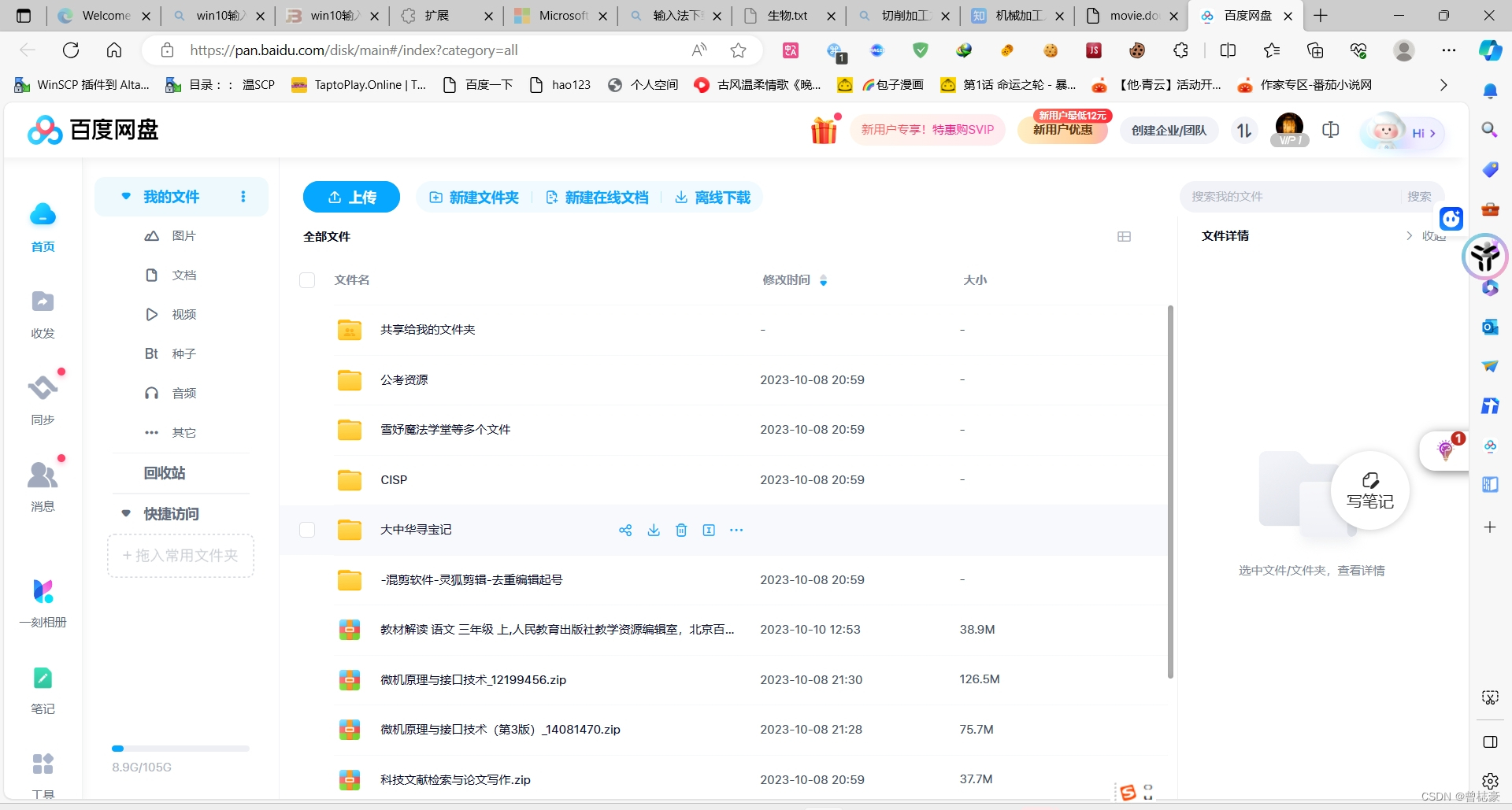This screenshot has width=1512, height=810.
Task: Expand the Hi assistant chevron
Action: tap(1432, 133)
